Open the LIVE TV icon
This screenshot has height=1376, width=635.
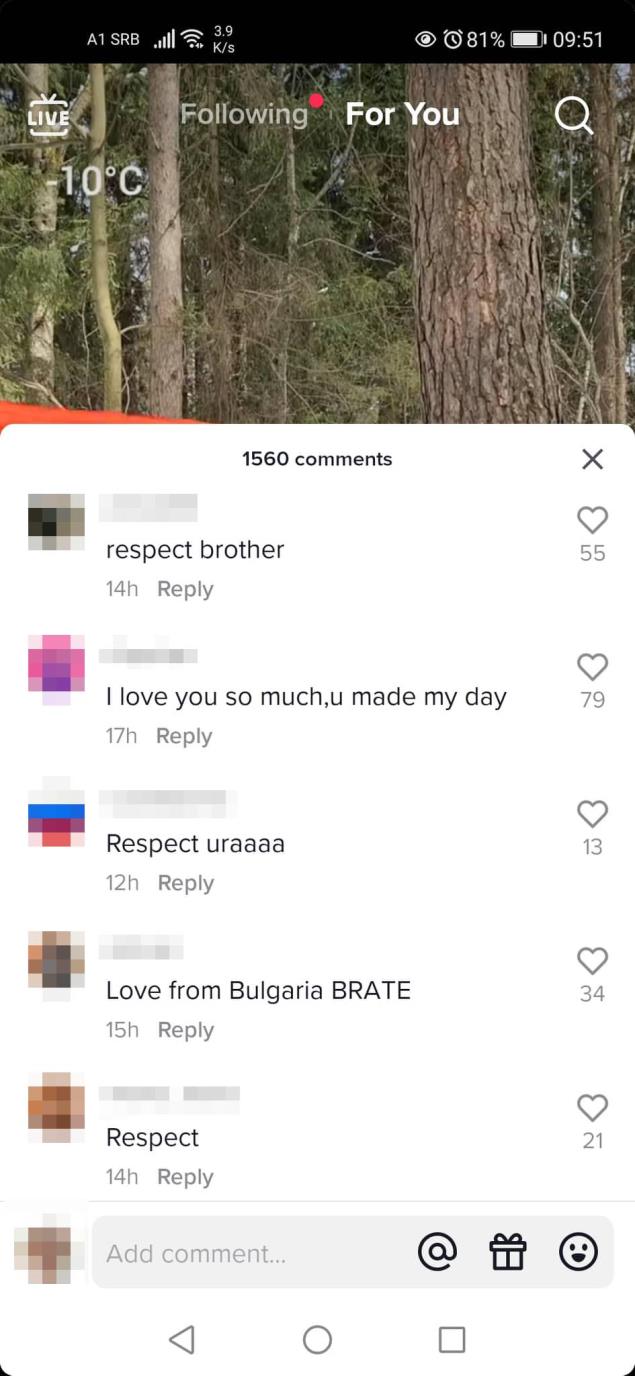click(48, 115)
